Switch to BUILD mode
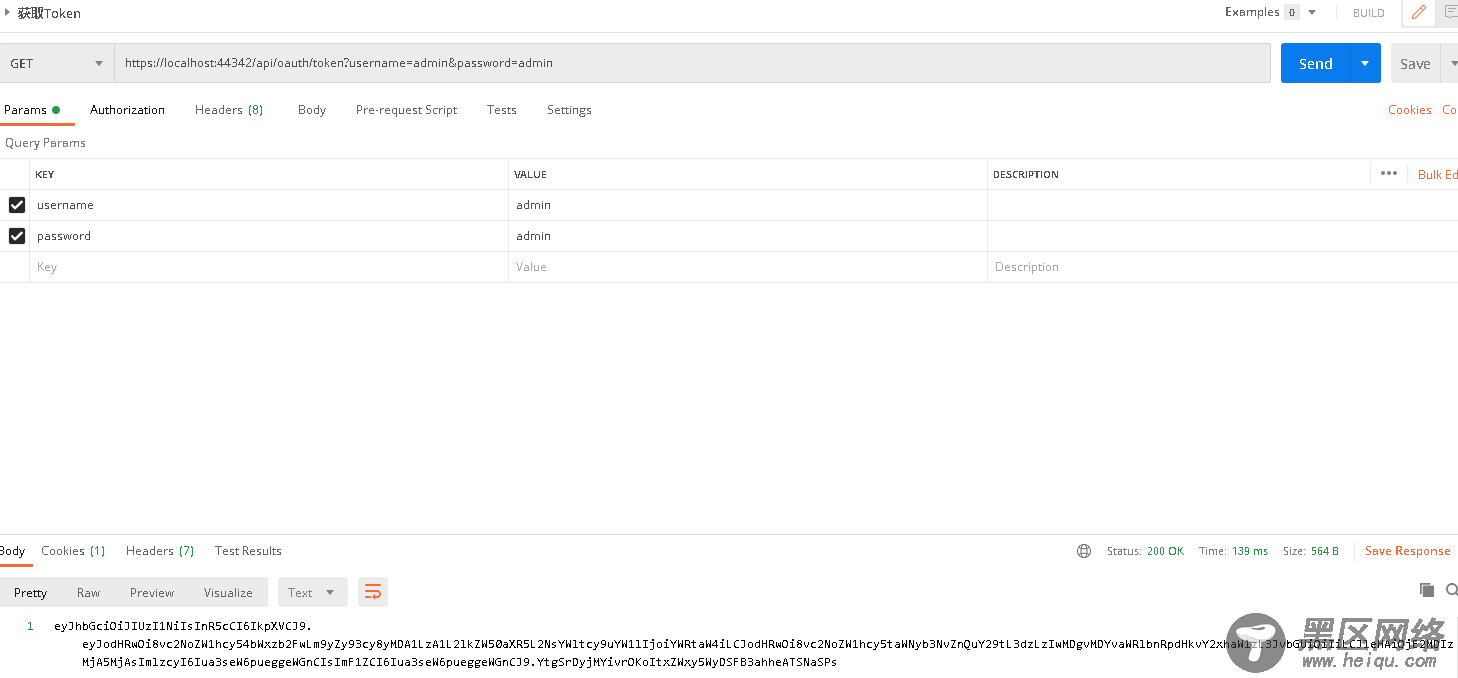 click(x=1368, y=13)
